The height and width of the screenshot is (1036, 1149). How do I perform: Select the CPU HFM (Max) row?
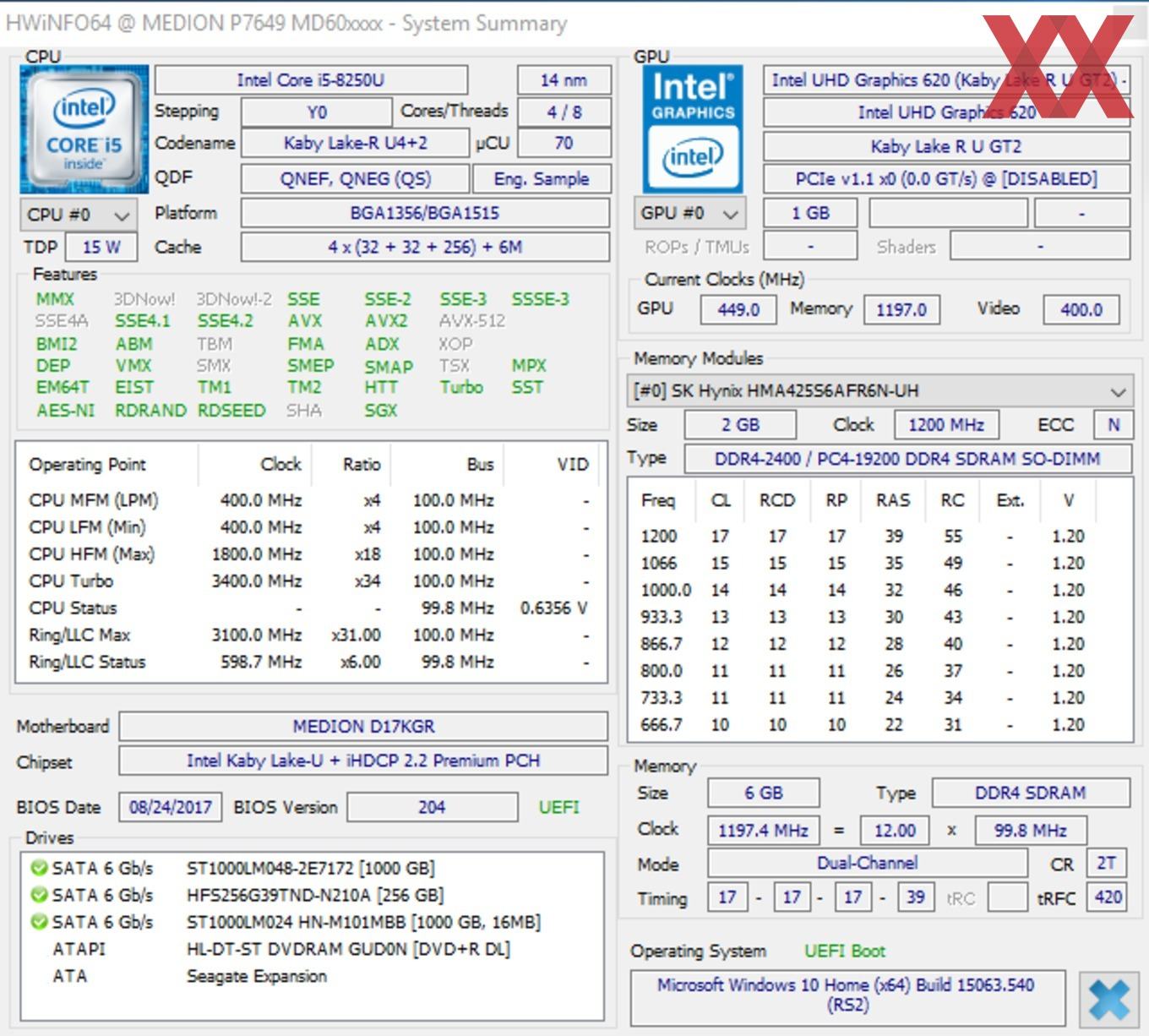(x=309, y=554)
